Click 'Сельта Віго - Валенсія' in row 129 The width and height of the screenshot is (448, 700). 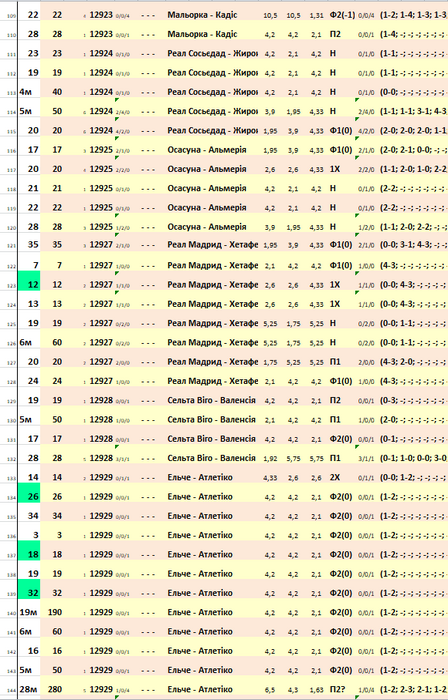point(212,400)
